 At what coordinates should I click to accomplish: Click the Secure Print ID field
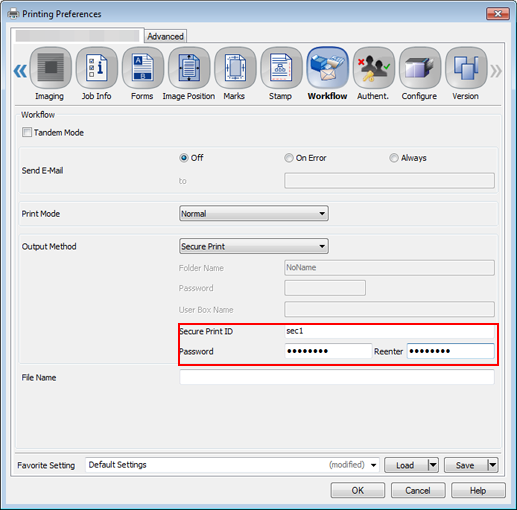389,331
